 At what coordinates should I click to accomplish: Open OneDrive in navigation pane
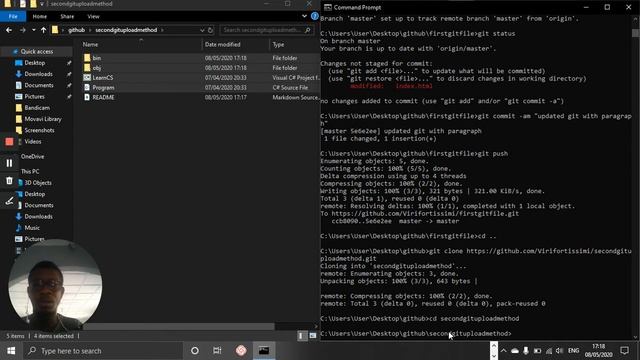click(32, 157)
